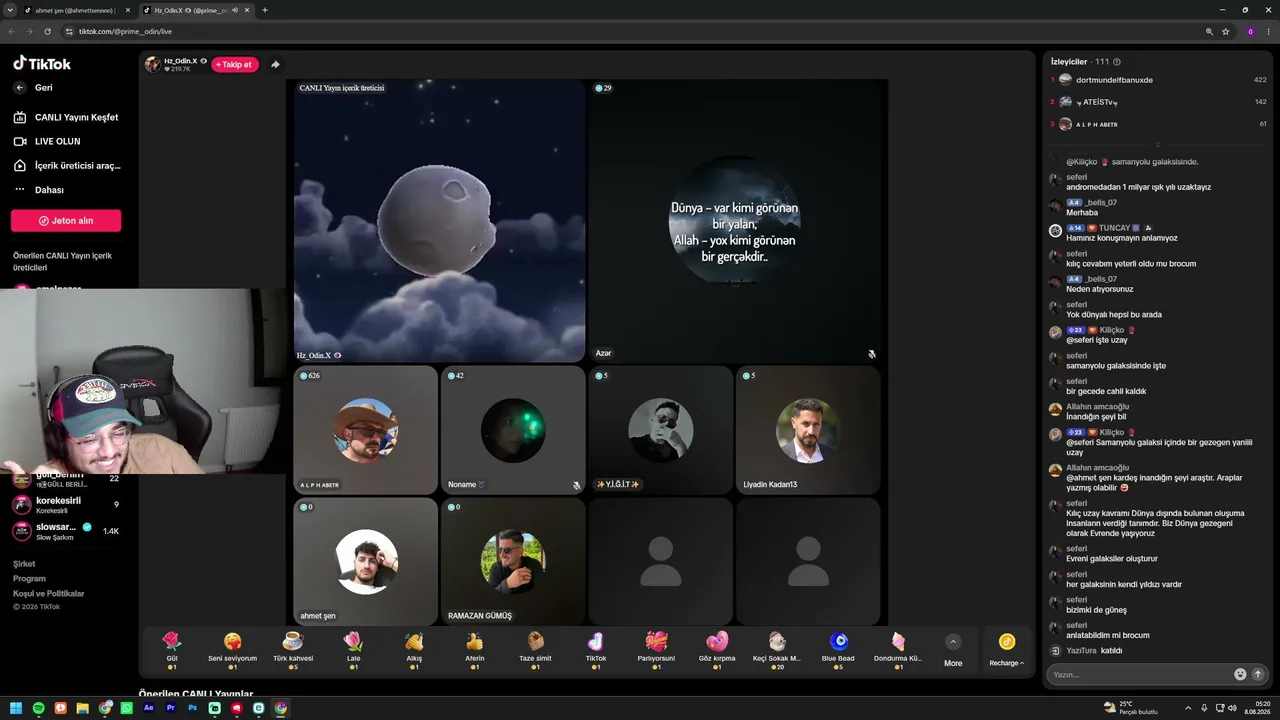Open the İzleyiciler help info icon

pyautogui.click(x=1117, y=62)
